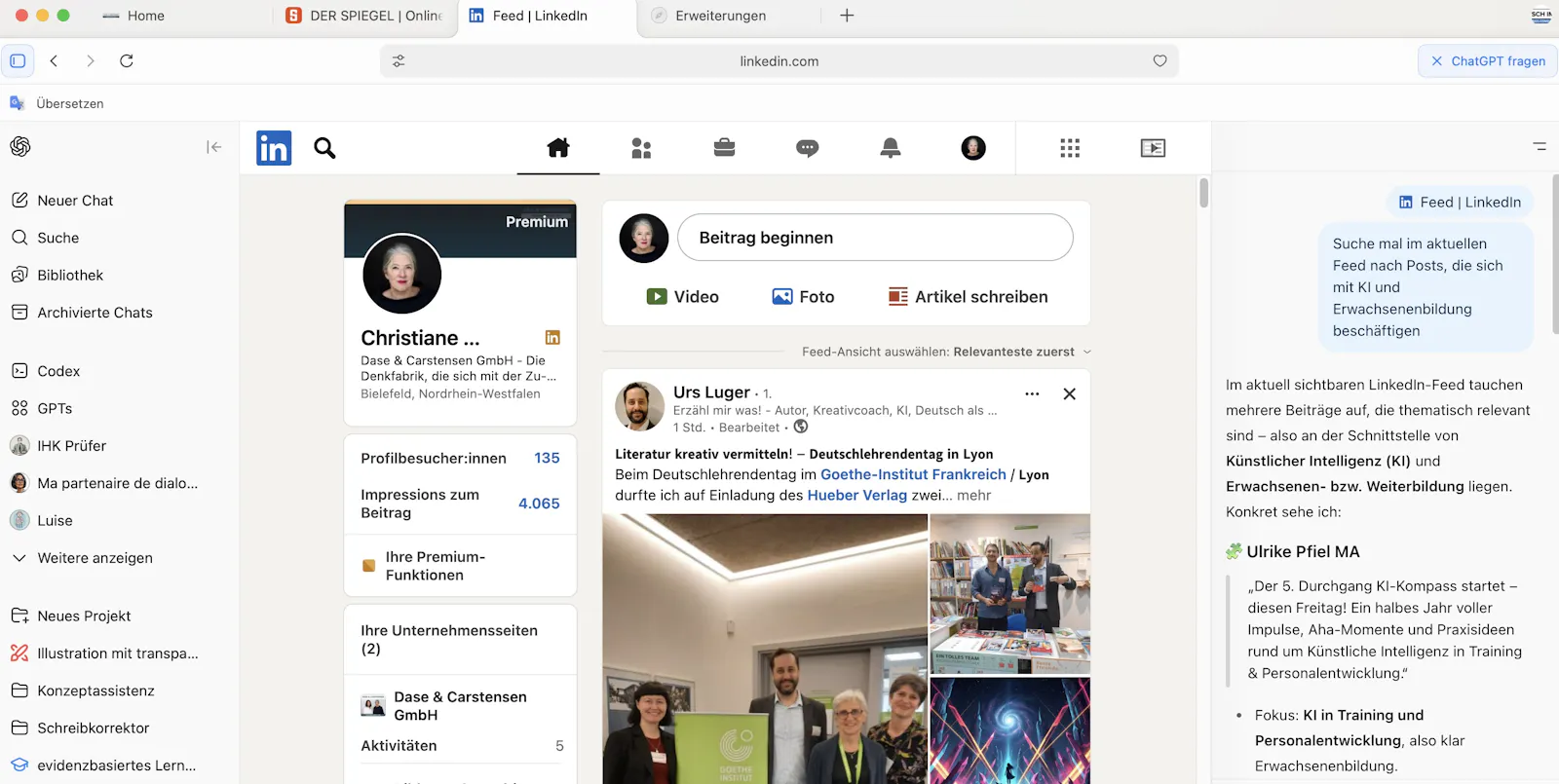The height and width of the screenshot is (784, 1559).
Task: Expand Weitere anzeigen in sidebar
Action: (95, 558)
